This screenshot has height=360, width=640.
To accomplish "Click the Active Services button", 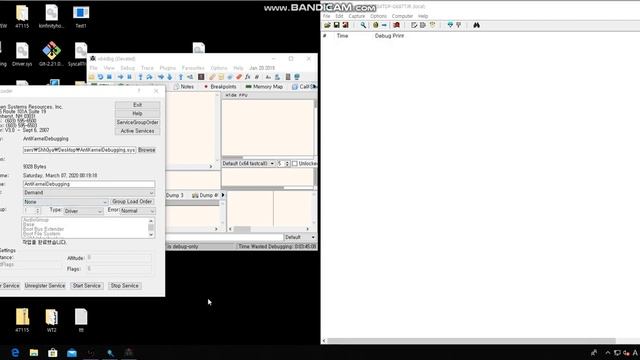I will coord(137,131).
